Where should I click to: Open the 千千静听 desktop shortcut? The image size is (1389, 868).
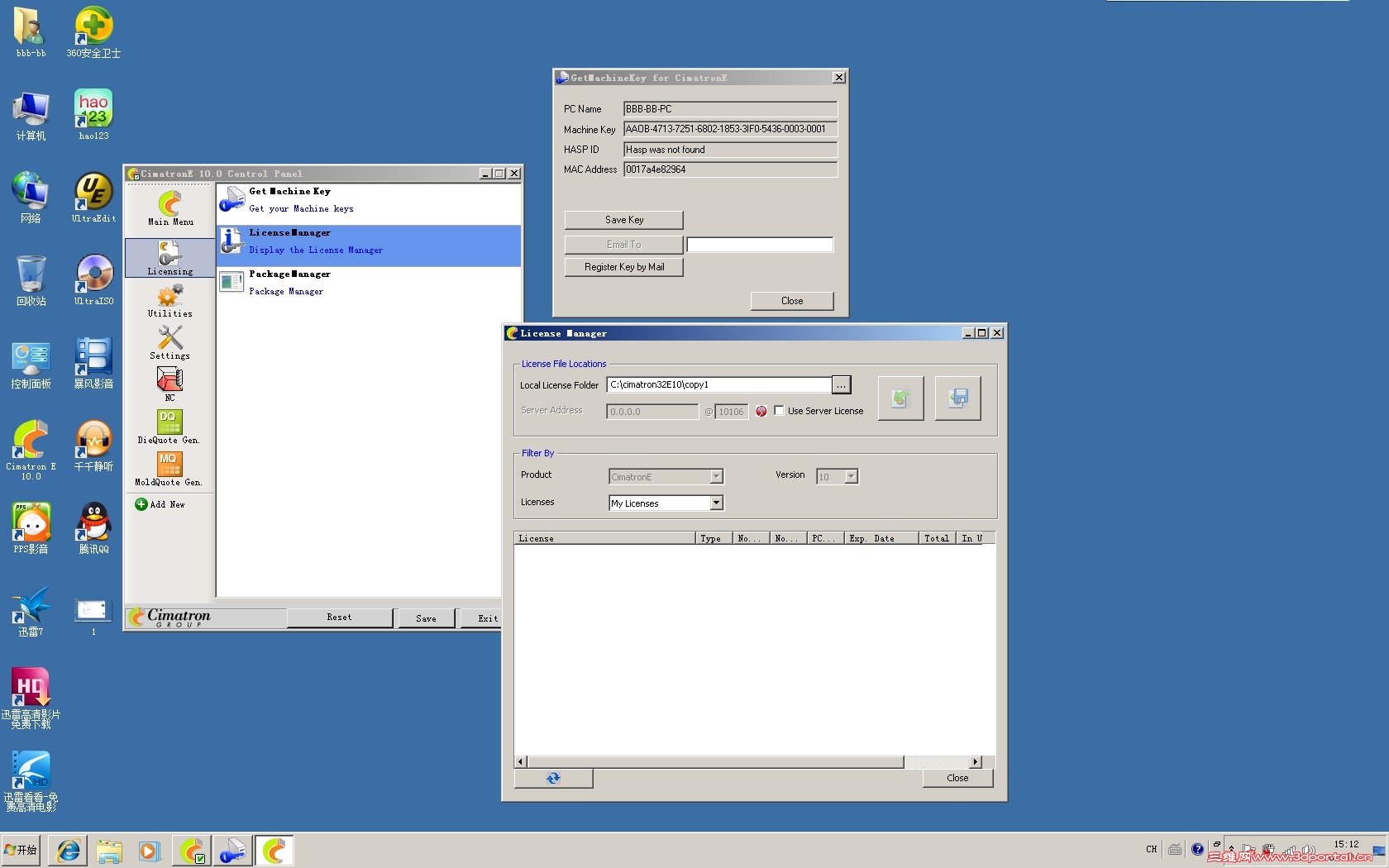(x=93, y=446)
